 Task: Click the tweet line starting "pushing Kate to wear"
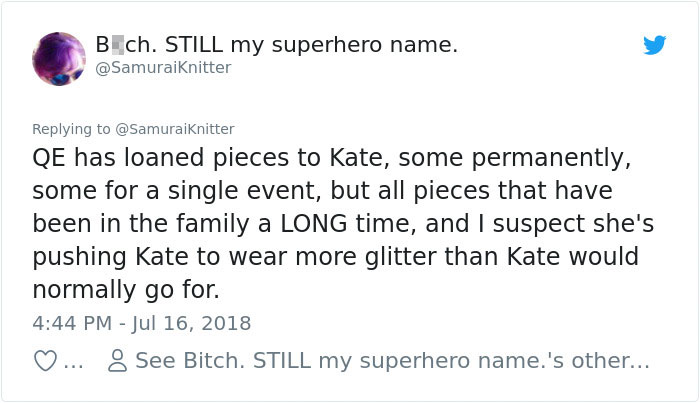pyautogui.click(x=336, y=257)
